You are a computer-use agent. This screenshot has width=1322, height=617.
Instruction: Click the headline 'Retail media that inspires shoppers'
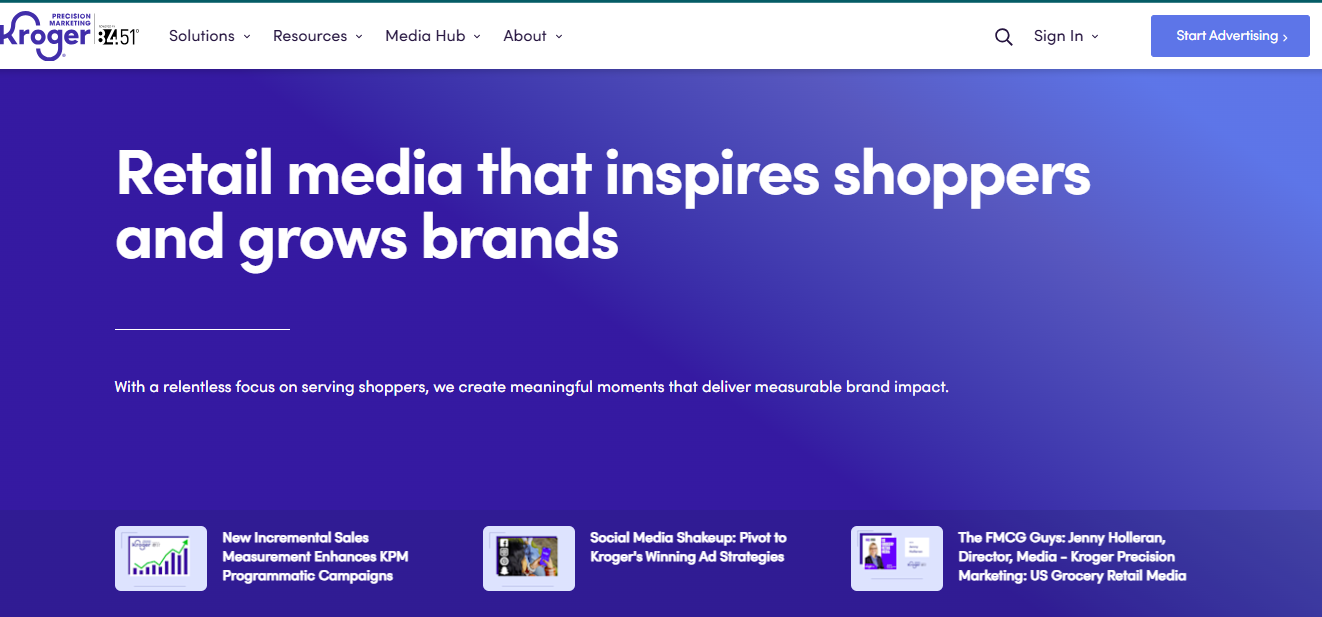[x=603, y=173]
